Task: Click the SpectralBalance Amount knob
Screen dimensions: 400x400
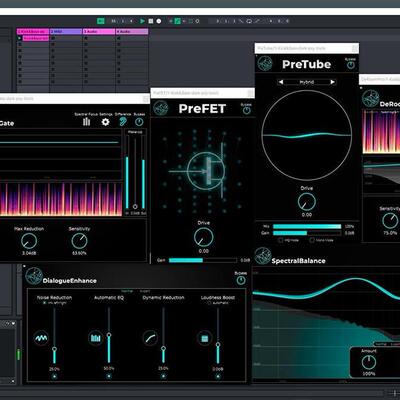Action: tap(369, 362)
